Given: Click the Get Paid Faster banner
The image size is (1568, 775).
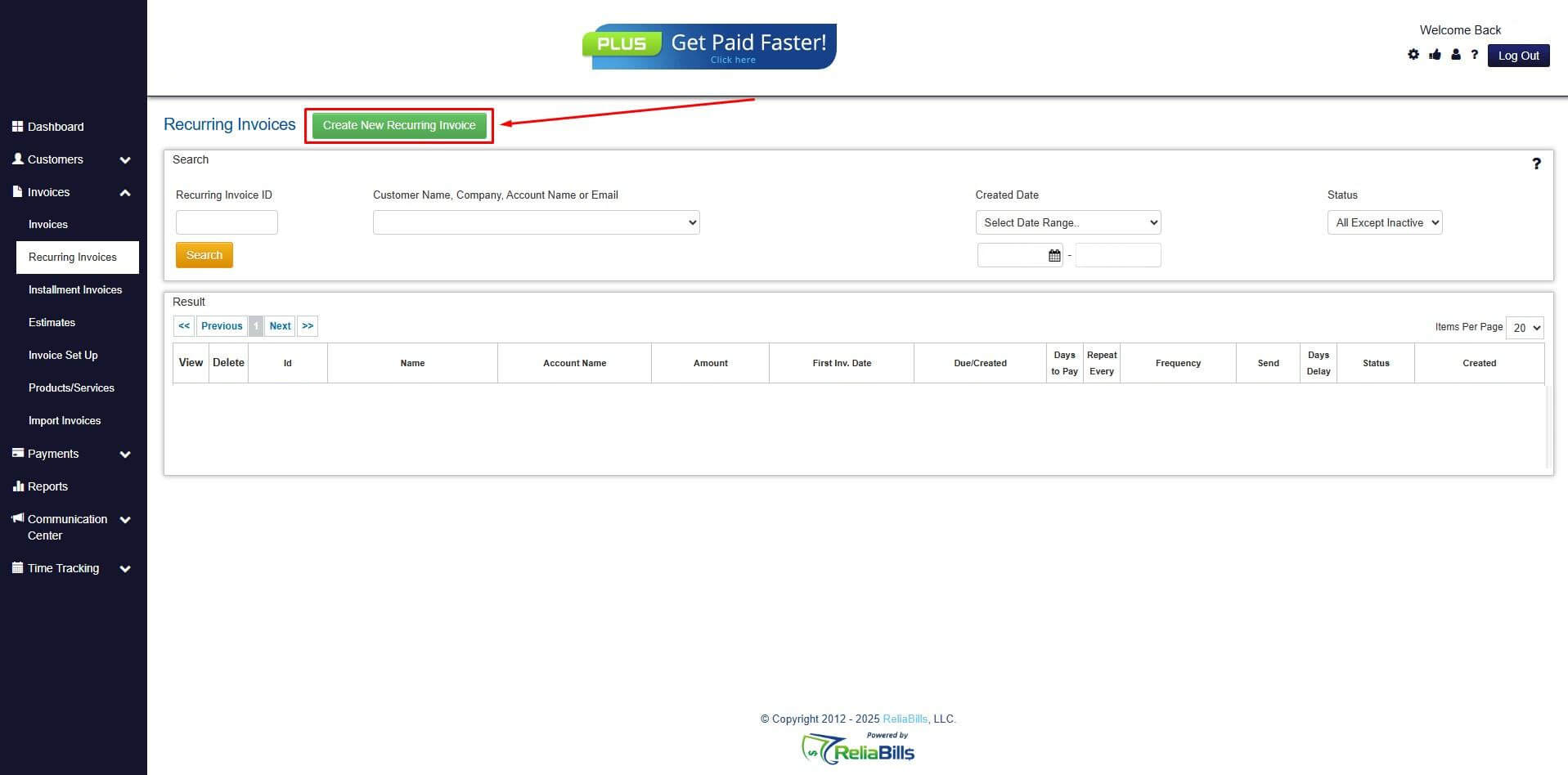Looking at the screenshot, I should coord(708,47).
